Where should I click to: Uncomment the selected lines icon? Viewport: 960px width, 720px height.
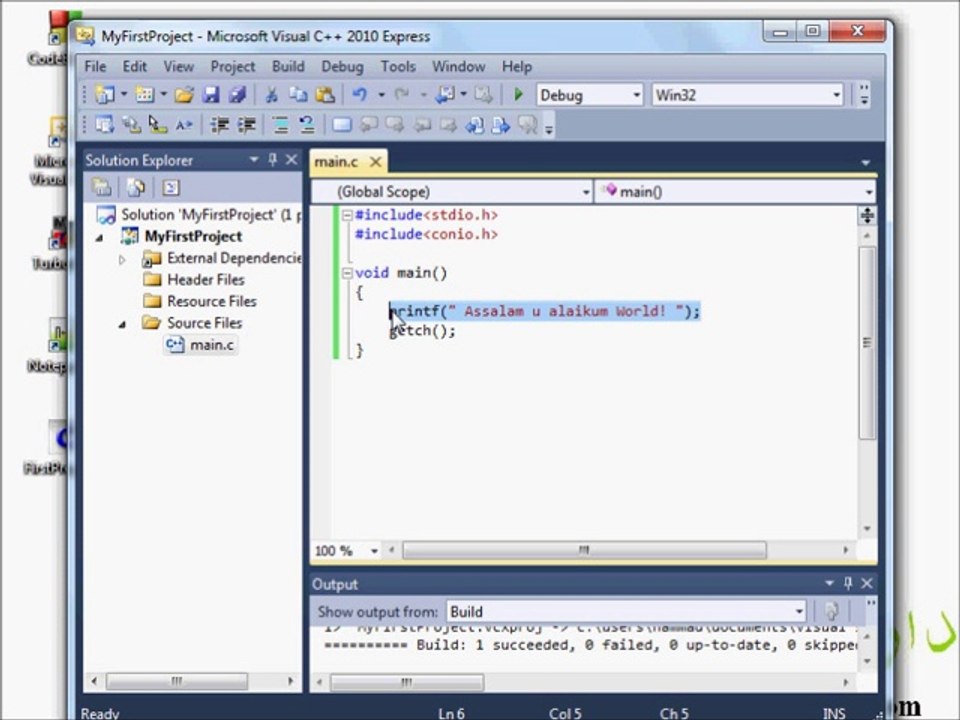point(307,125)
